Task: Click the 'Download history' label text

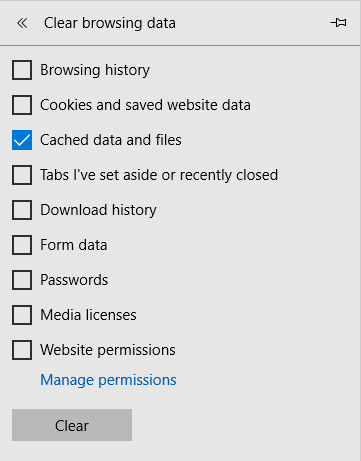Action: point(98,210)
